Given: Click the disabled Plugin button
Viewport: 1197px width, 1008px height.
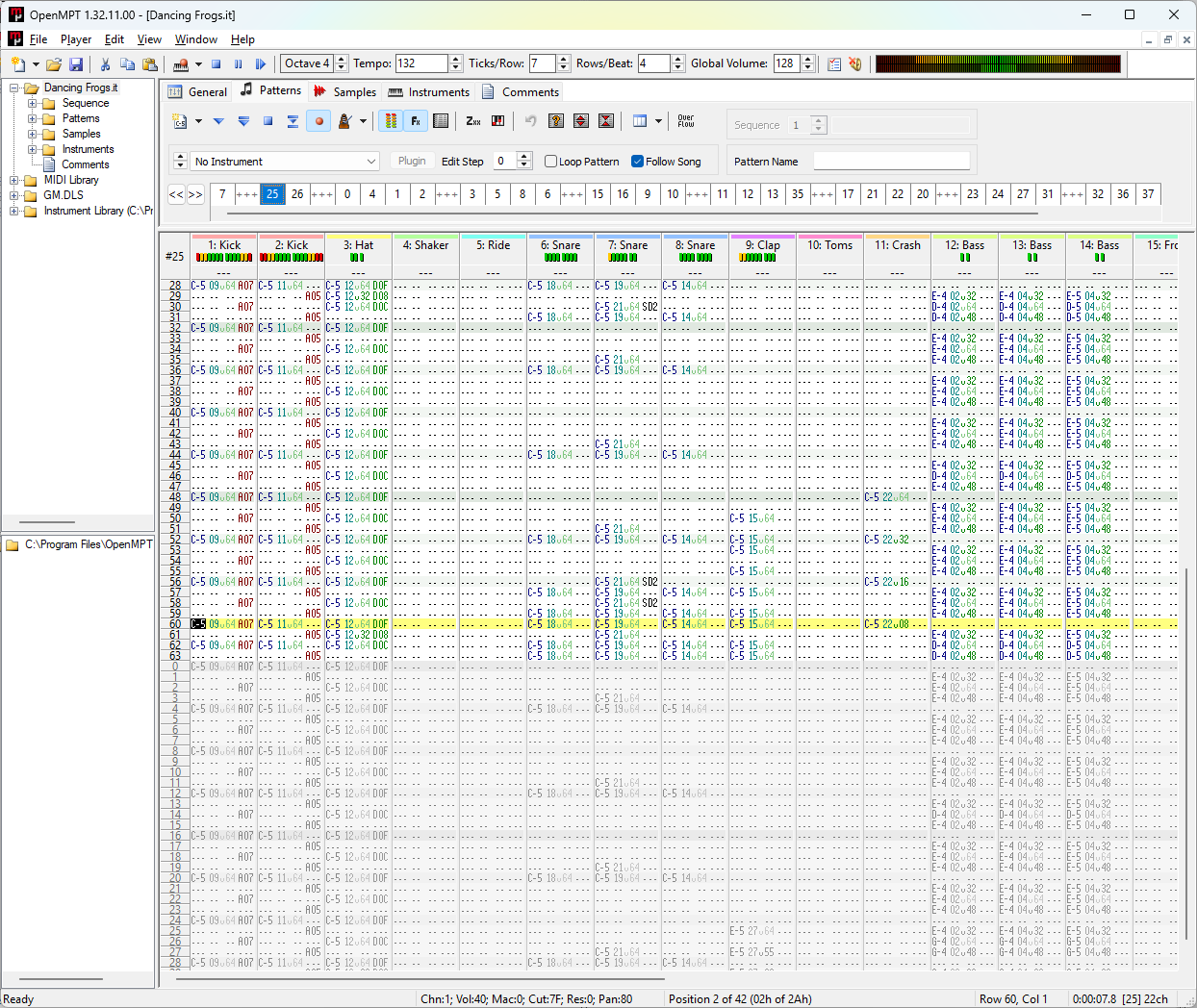Looking at the screenshot, I should (412, 162).
